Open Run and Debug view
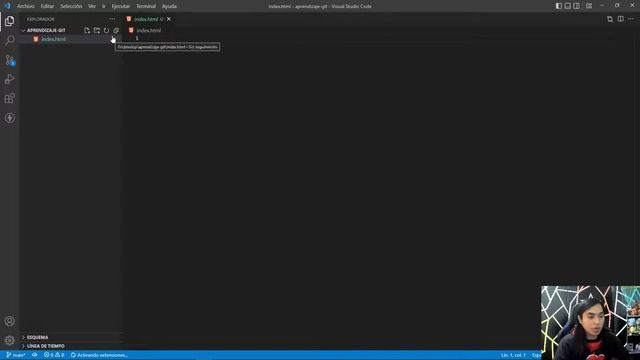This screenshot has width=640, height=360. coord(9,79)
